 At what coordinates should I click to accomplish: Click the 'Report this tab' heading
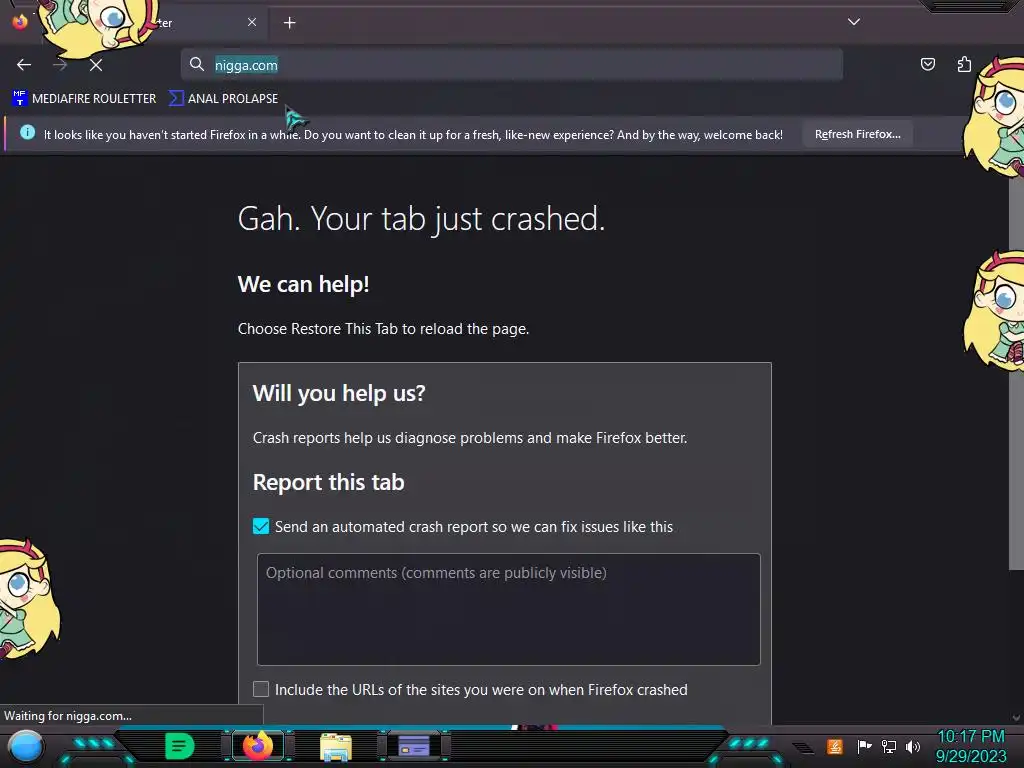[328, 482]
